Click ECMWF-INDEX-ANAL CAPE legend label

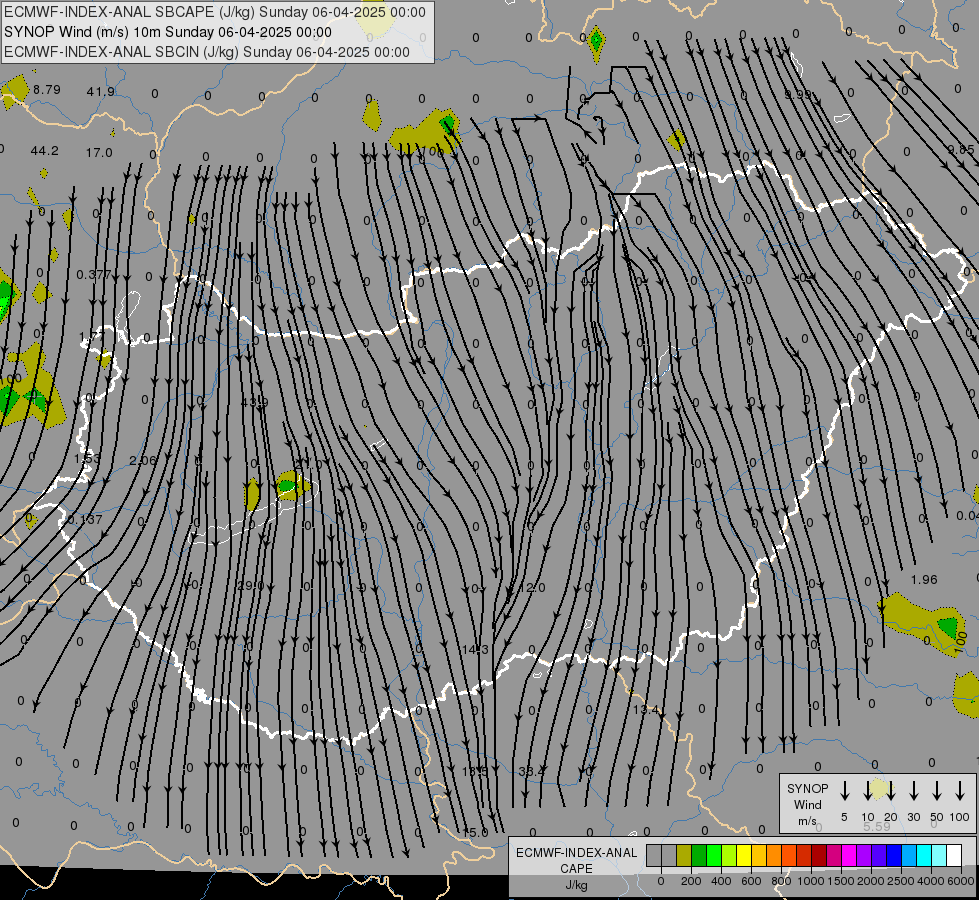pos(576,860)
